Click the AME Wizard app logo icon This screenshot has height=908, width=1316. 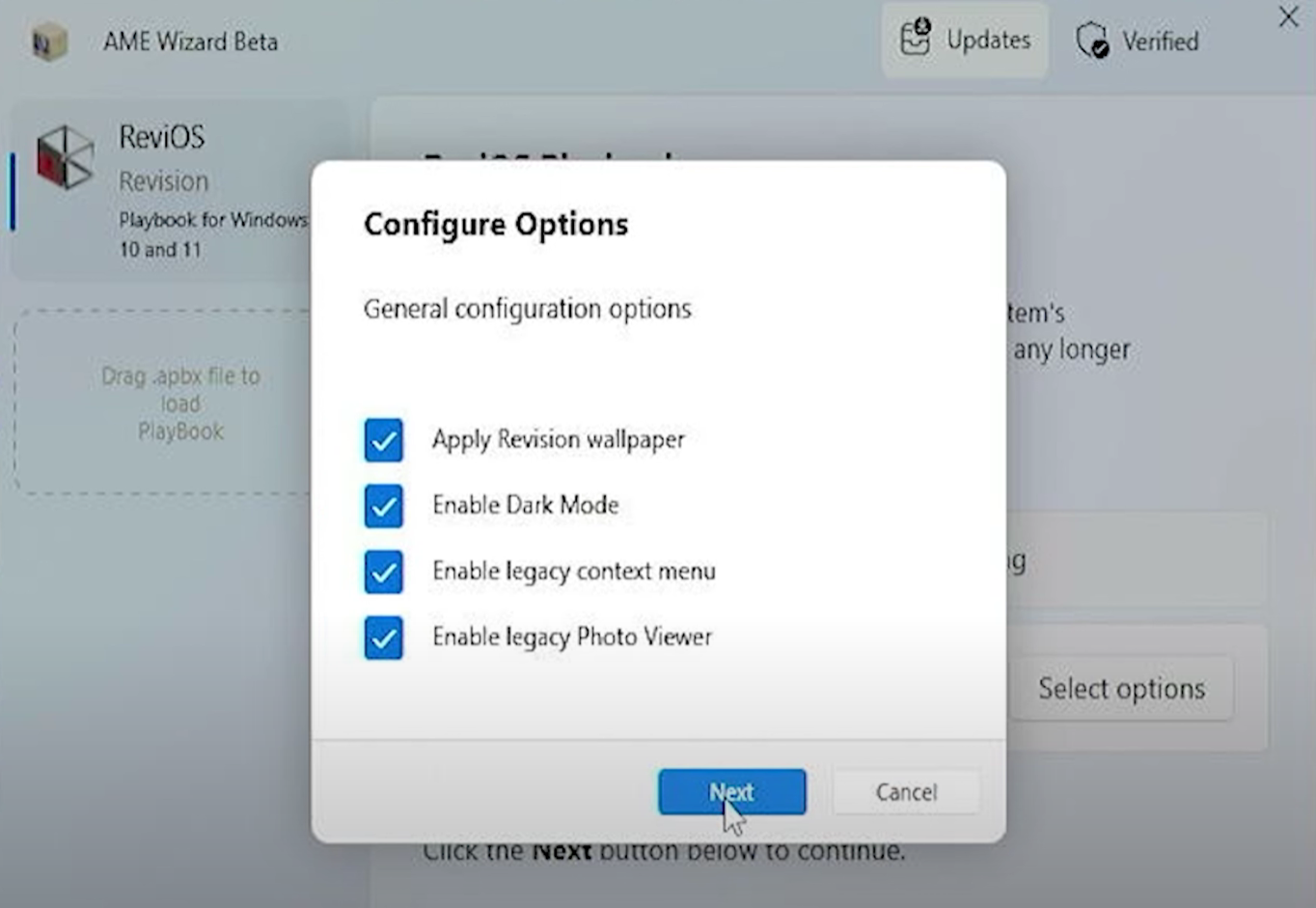[x=48, y=41]
